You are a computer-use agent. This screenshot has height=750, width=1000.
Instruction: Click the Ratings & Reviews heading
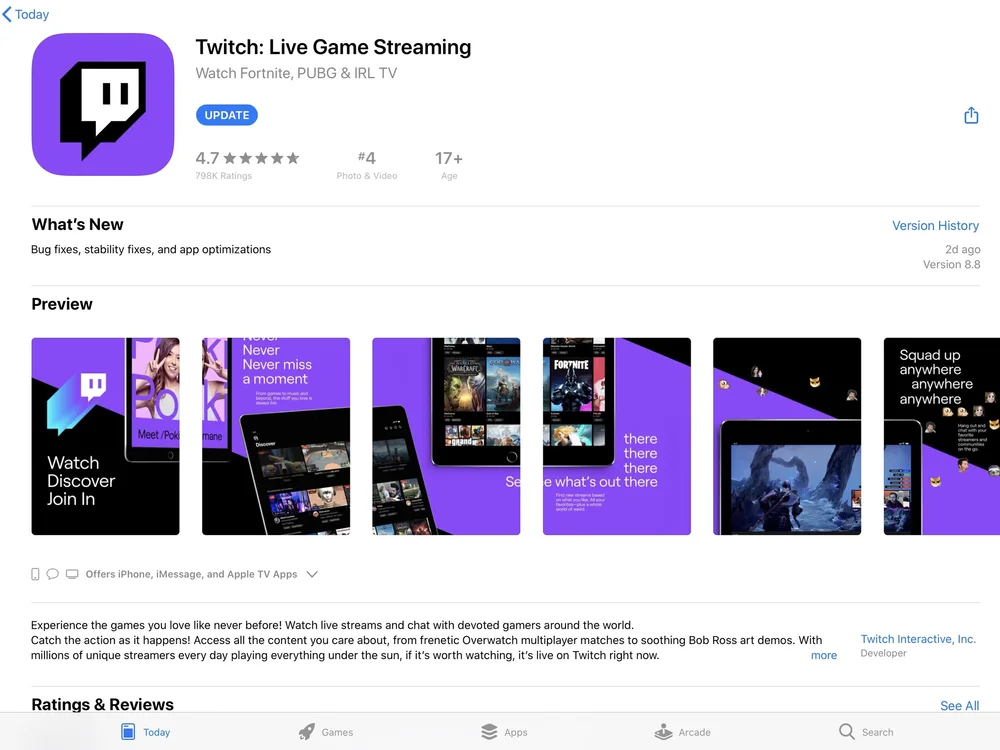click(102, 704)
